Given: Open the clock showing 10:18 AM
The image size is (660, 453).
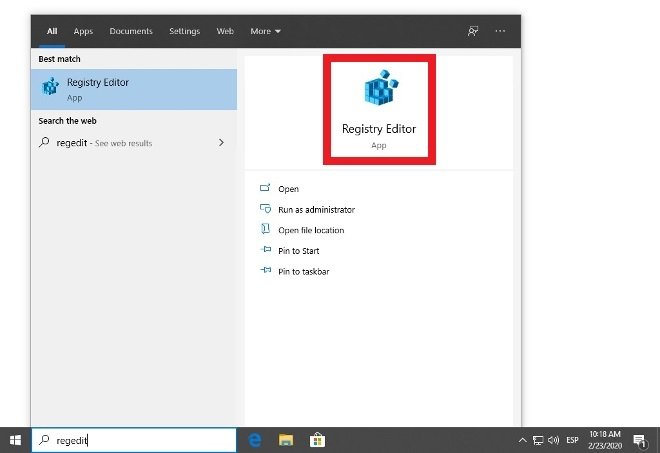Looking at the screenshot, I should [x=605, y=440].
